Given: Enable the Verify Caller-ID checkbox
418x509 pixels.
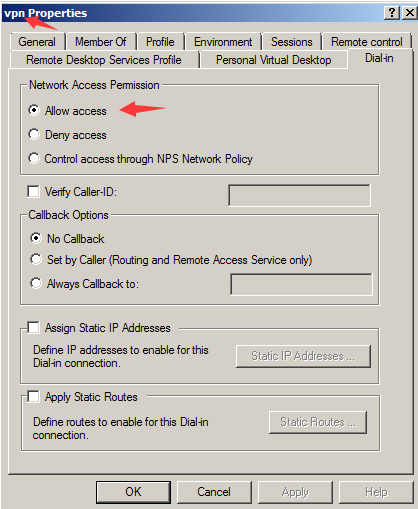Looking at the screenshot, I should point(33,192).
